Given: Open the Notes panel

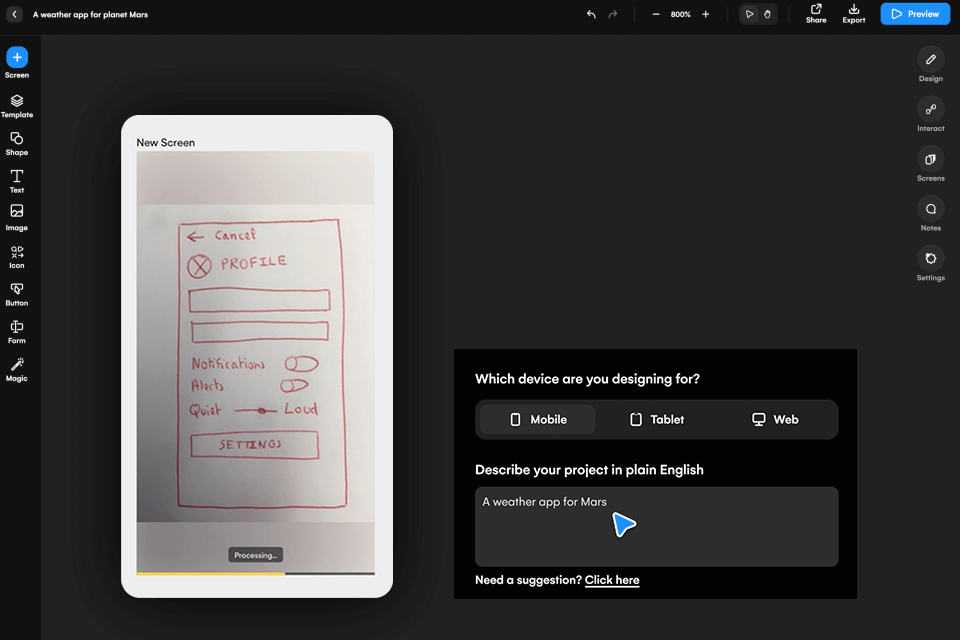Looking at the screenshot, I should tap(930, 214).
